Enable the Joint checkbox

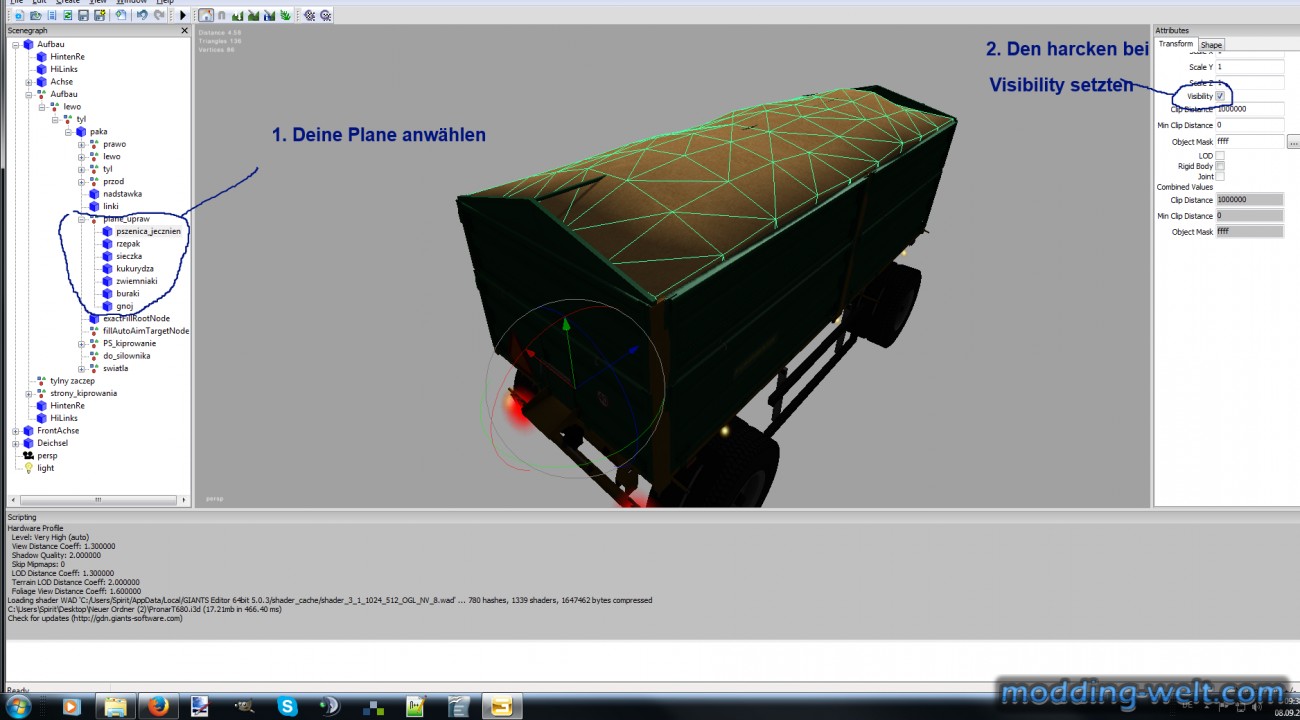[1220, 177]
